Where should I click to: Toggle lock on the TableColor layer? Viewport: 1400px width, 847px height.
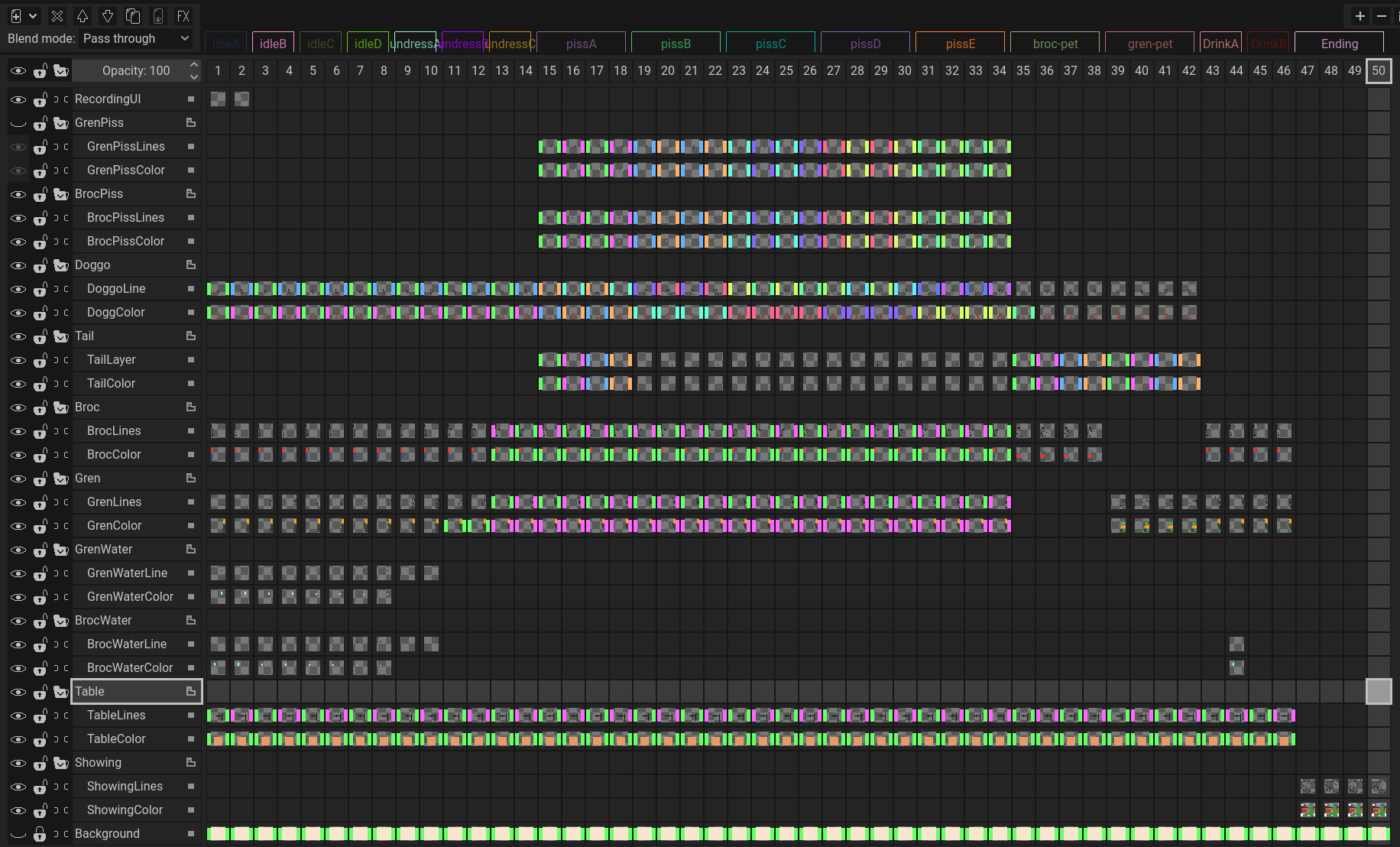41,739
